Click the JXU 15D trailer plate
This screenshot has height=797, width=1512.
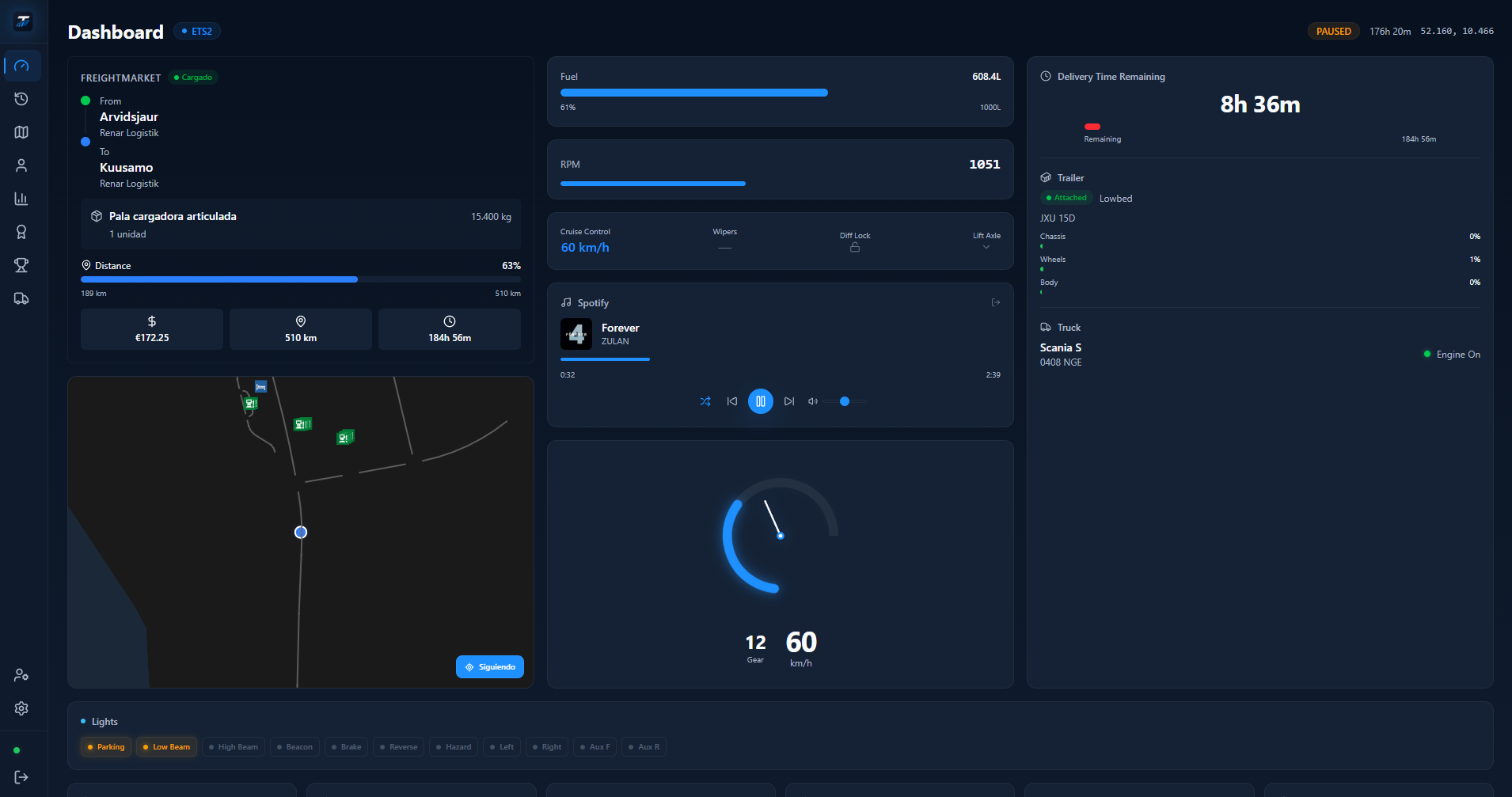click(x=1058, y=218)
